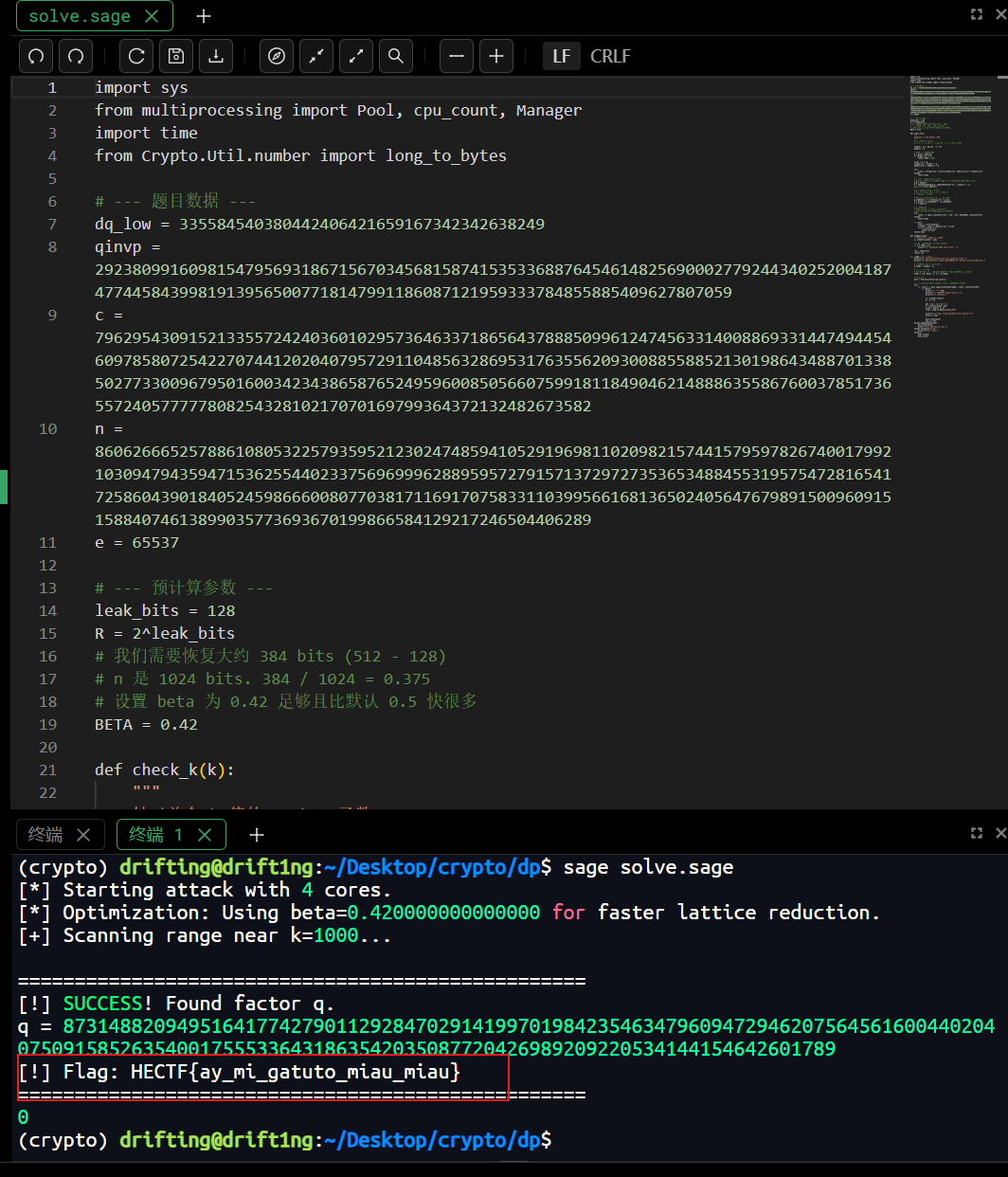Save the file using the floppy disk icon

[175, 56]
